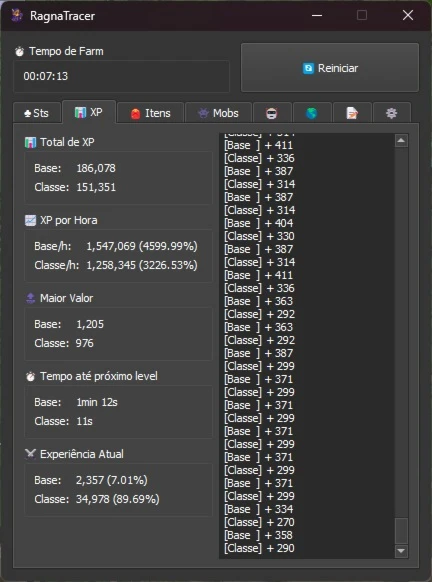Minimize the RagnaTracer window
The image size is (432, 582).
317,16
